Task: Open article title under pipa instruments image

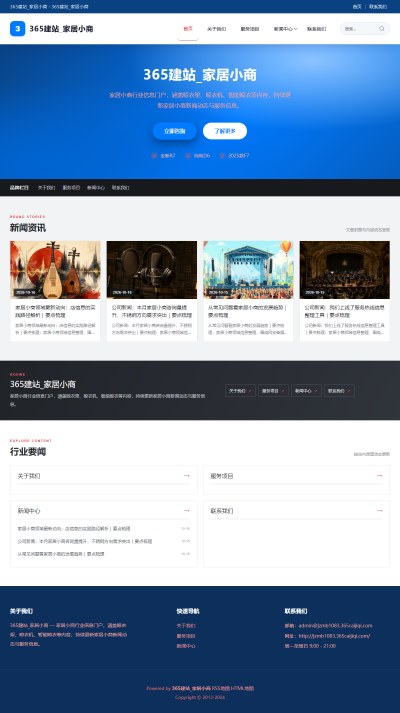Action: click(x=55, y=311)
